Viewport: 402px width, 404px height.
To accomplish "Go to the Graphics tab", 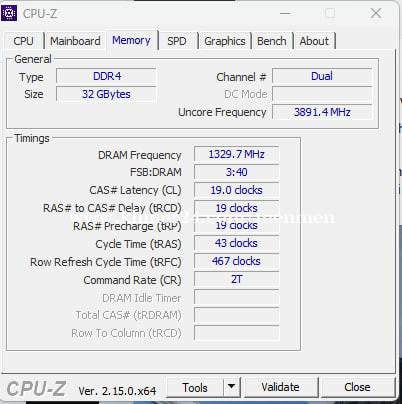I will pyautogui.click(x=225, y=41).
